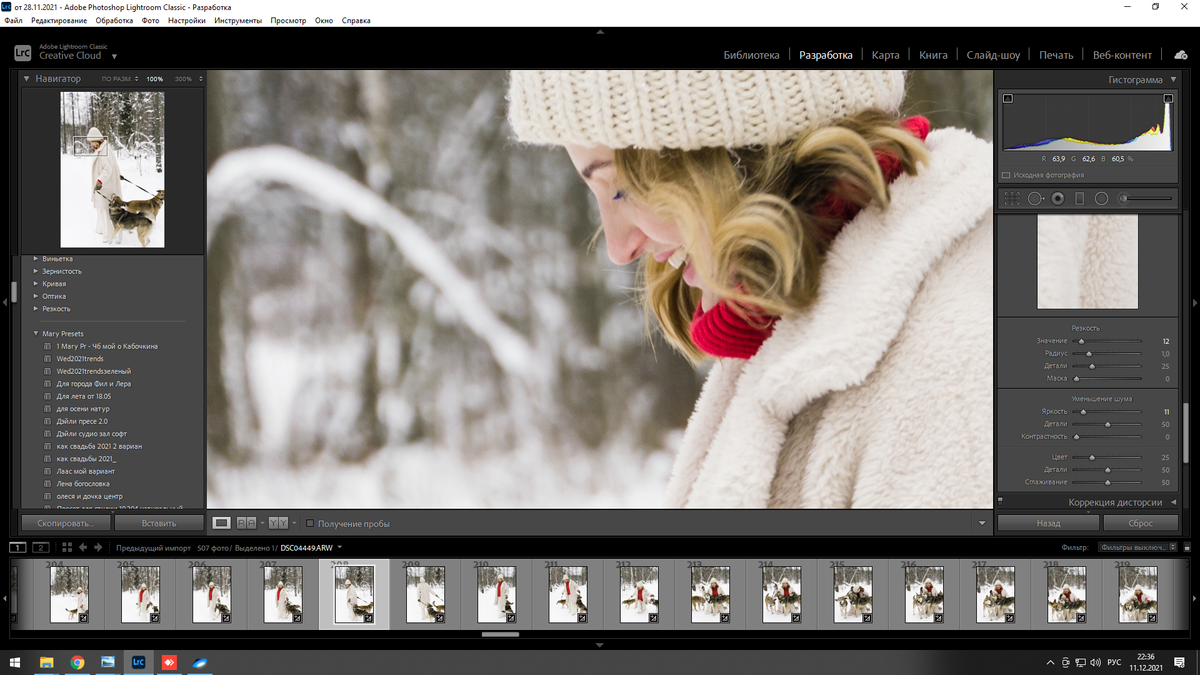Apply the 'Для осени натур' preset

pos(83,409)
